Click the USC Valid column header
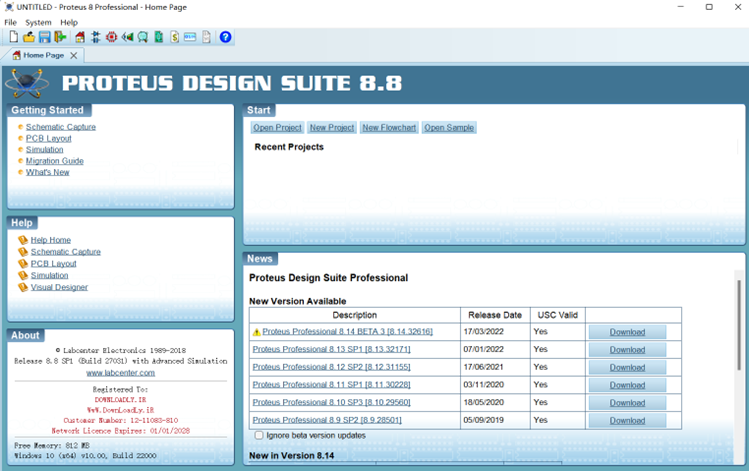 [x=557, y=315]
